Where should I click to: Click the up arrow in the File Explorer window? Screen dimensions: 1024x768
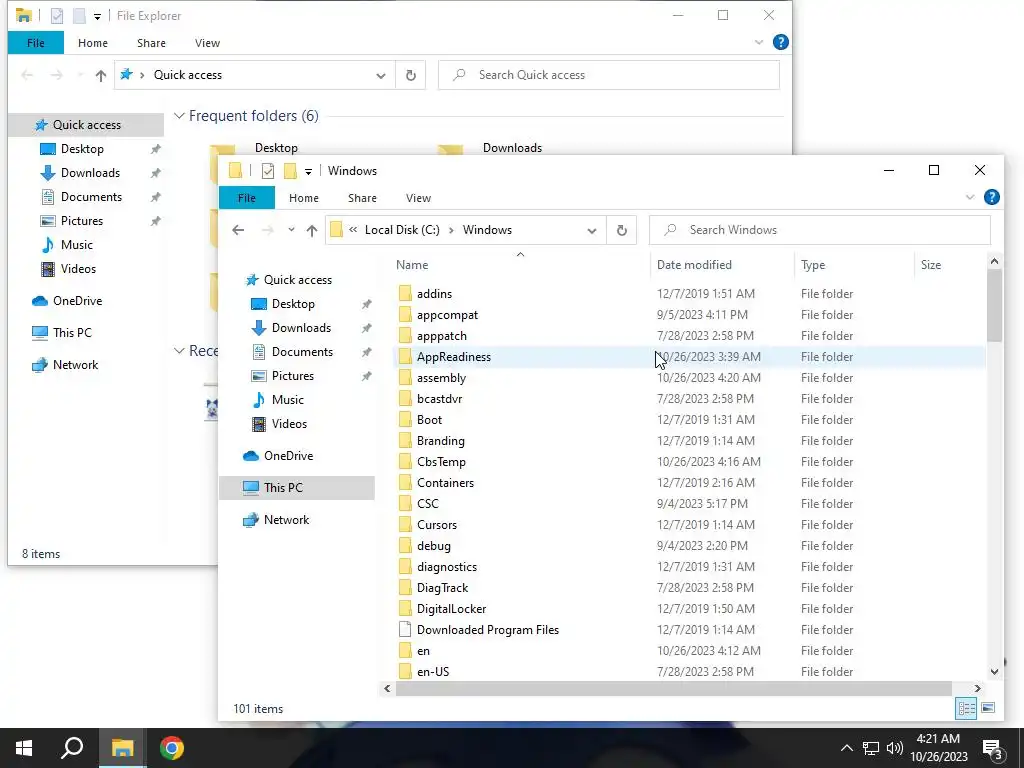pos(101,75)
